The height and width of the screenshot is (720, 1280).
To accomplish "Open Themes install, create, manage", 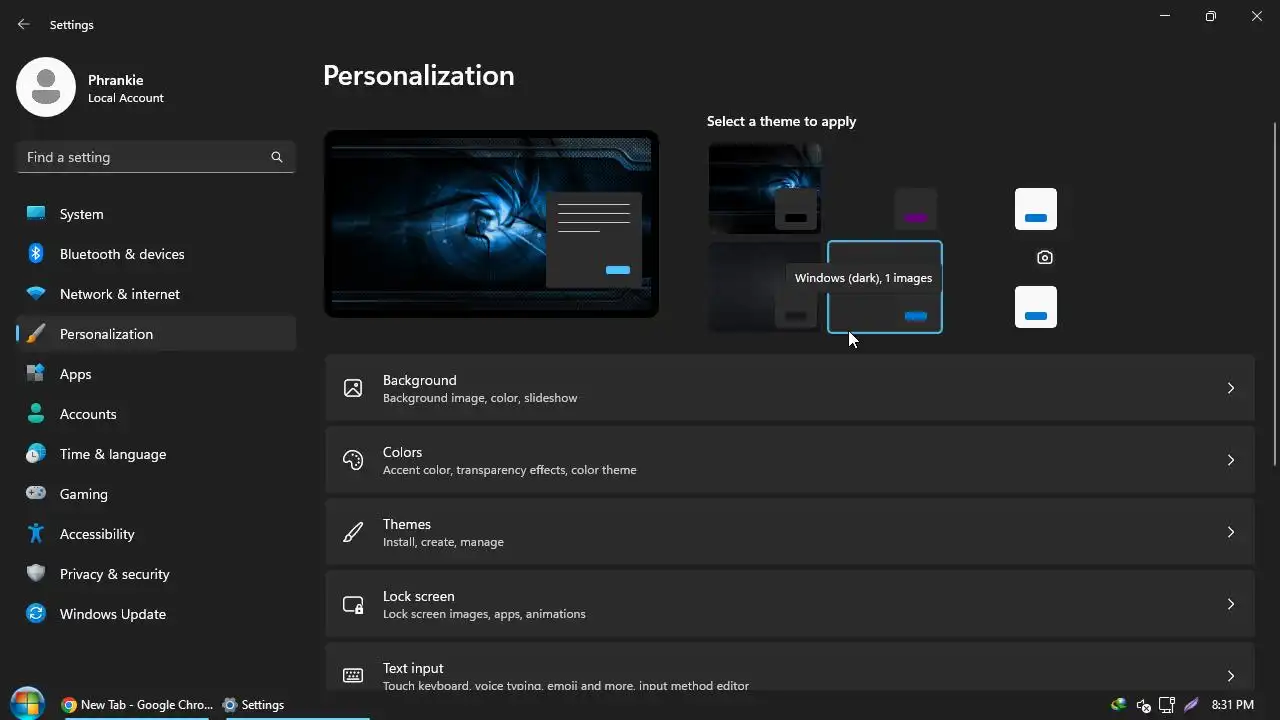I will [x=790, y=532].
